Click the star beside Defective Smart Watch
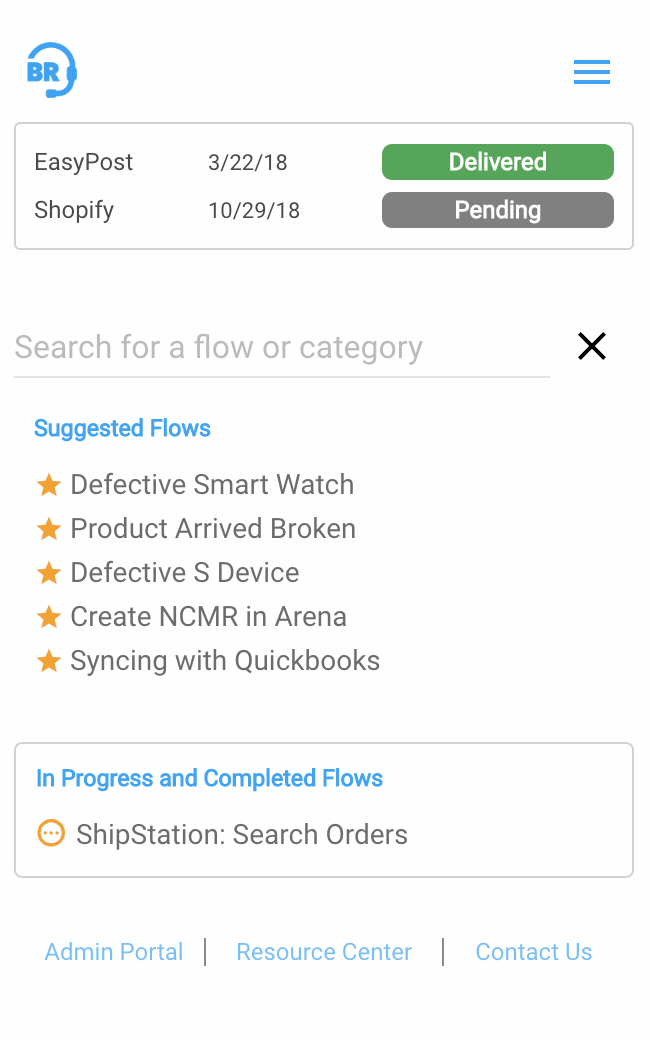Screen dimensions: 650x1040 pos(49,485)
